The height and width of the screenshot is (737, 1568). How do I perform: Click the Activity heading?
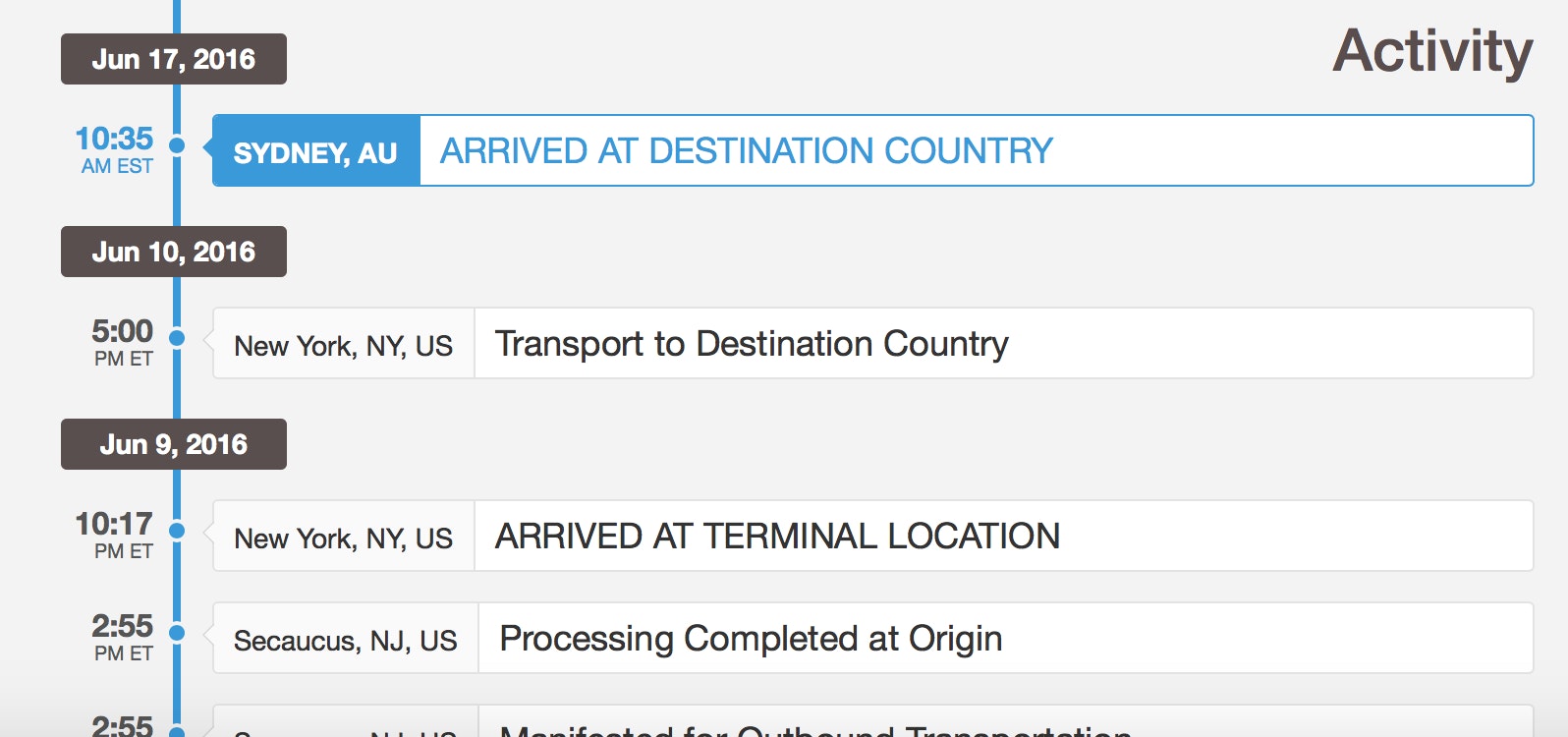tap(1432, 51)
